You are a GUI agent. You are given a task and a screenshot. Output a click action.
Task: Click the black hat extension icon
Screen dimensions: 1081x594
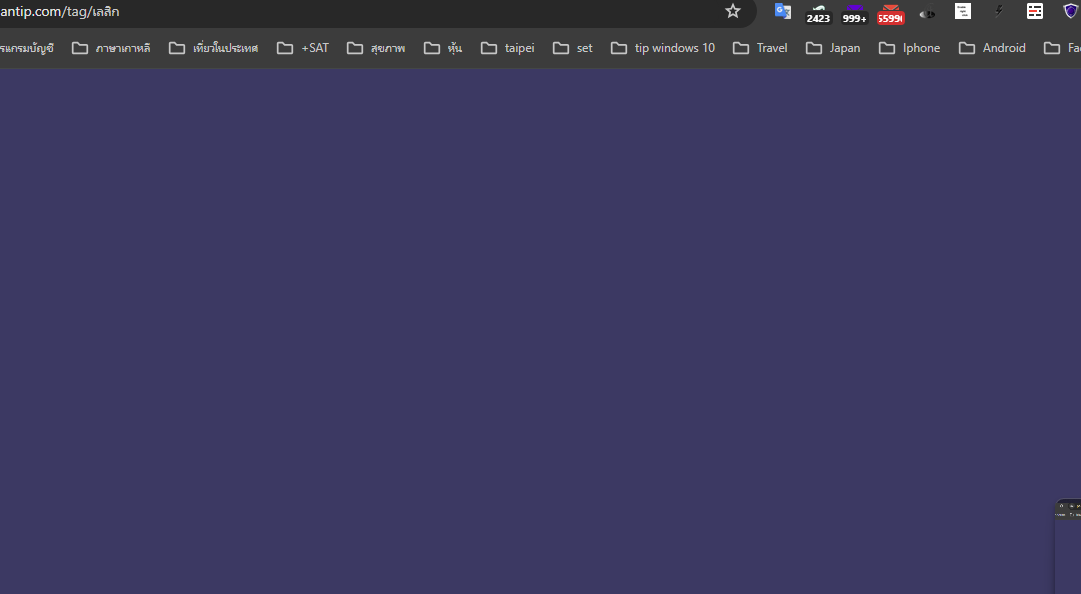pos(927,12)
